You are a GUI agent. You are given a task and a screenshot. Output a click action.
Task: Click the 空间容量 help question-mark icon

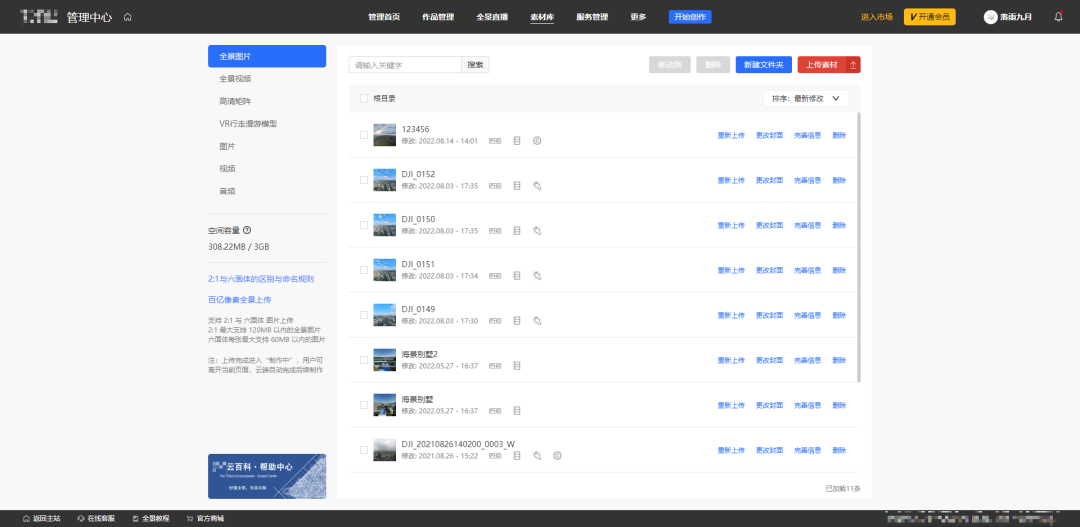click(x=247, y=230)
